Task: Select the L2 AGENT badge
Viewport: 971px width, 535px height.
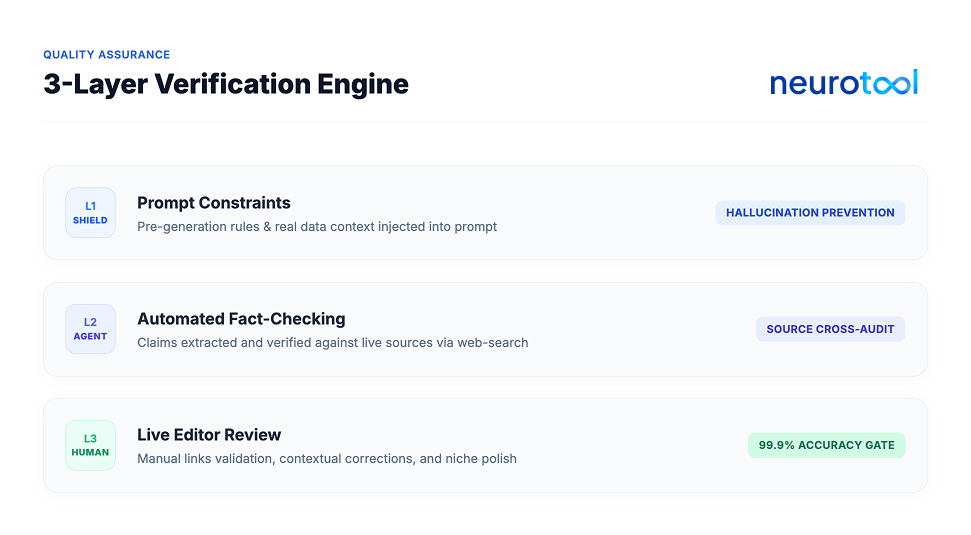Action: (90, 329)
